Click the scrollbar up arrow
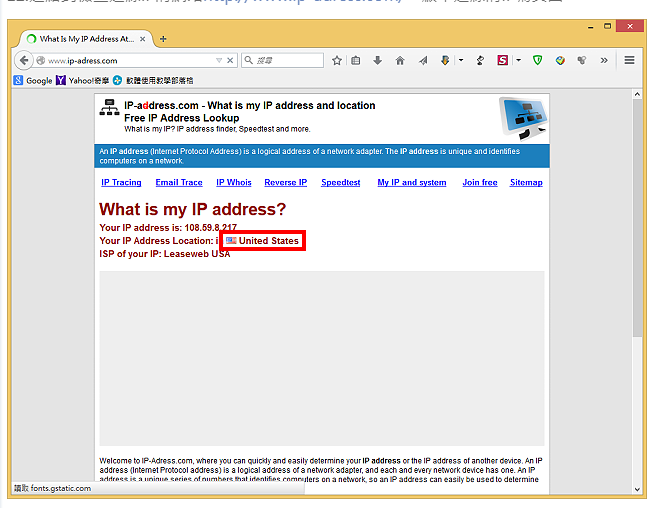 click(x=638, y=94)
